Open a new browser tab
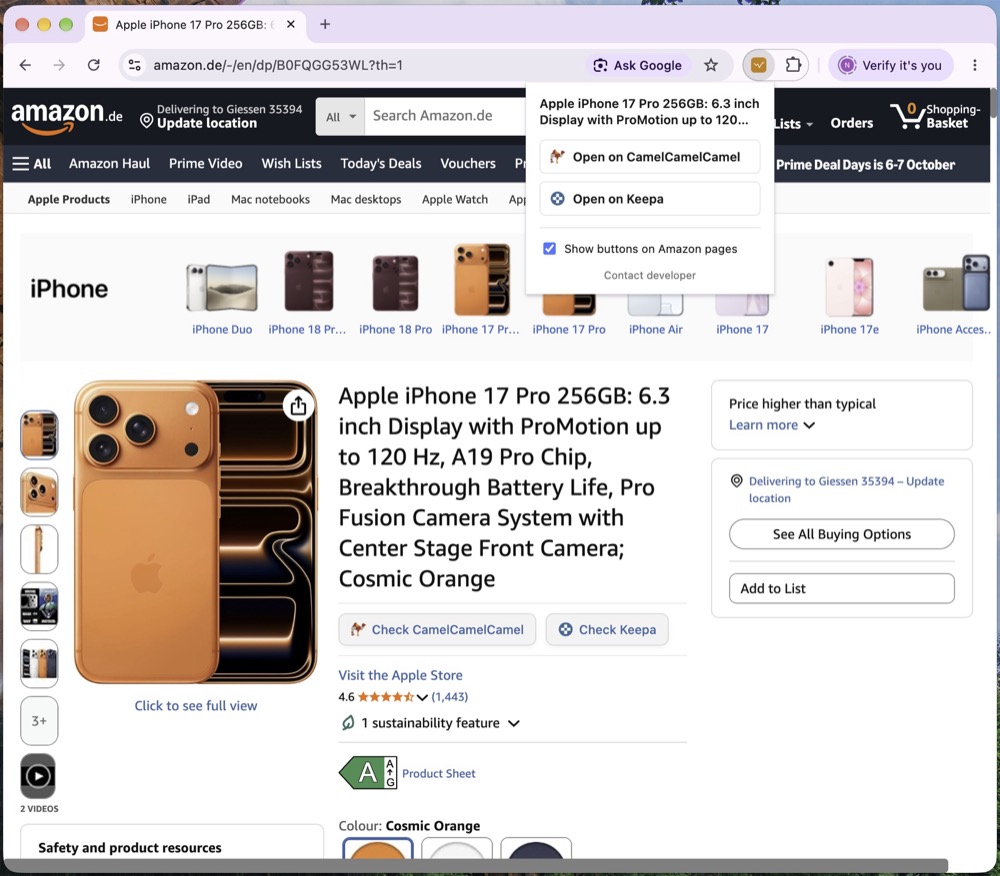The image size is (1000, 876). [325, 24]
